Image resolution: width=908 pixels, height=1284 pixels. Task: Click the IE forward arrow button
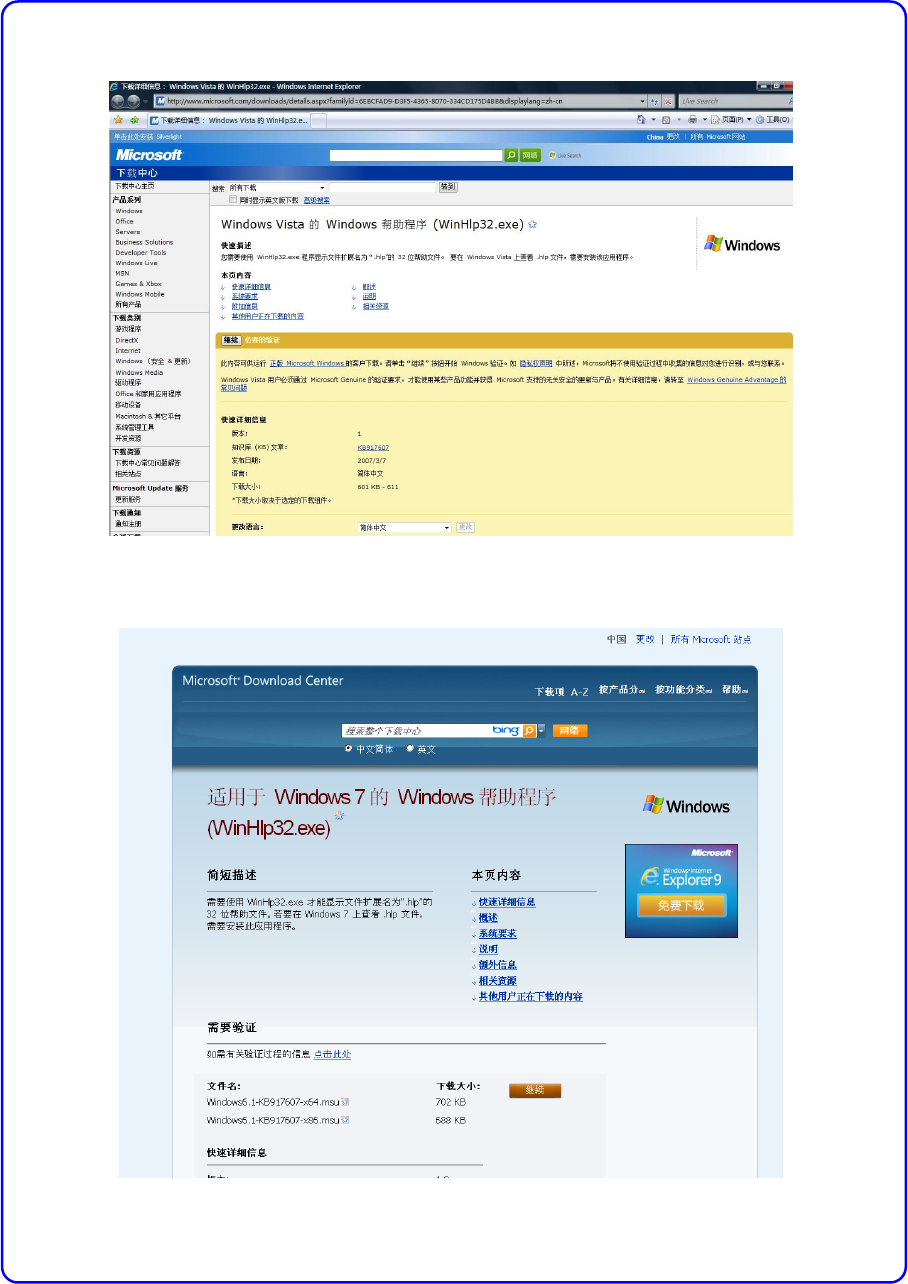coord(133,101)
